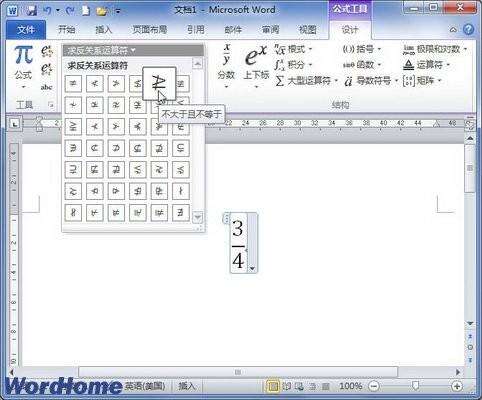Click the 100% zoom level button
The width and height of the screenshot is (482, 400).
(351, 386)
